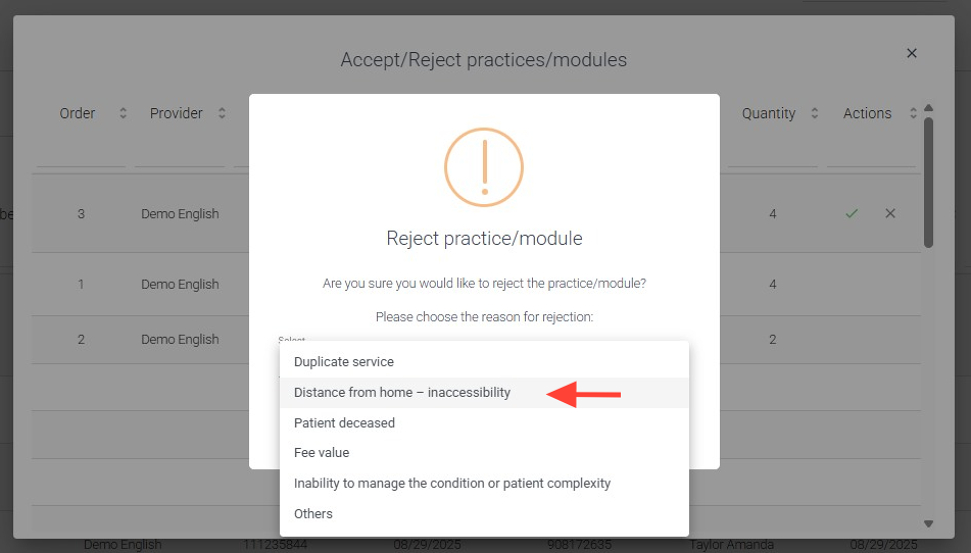Select the Fee value reason
The image size is (971, 553).
(321, 453)
